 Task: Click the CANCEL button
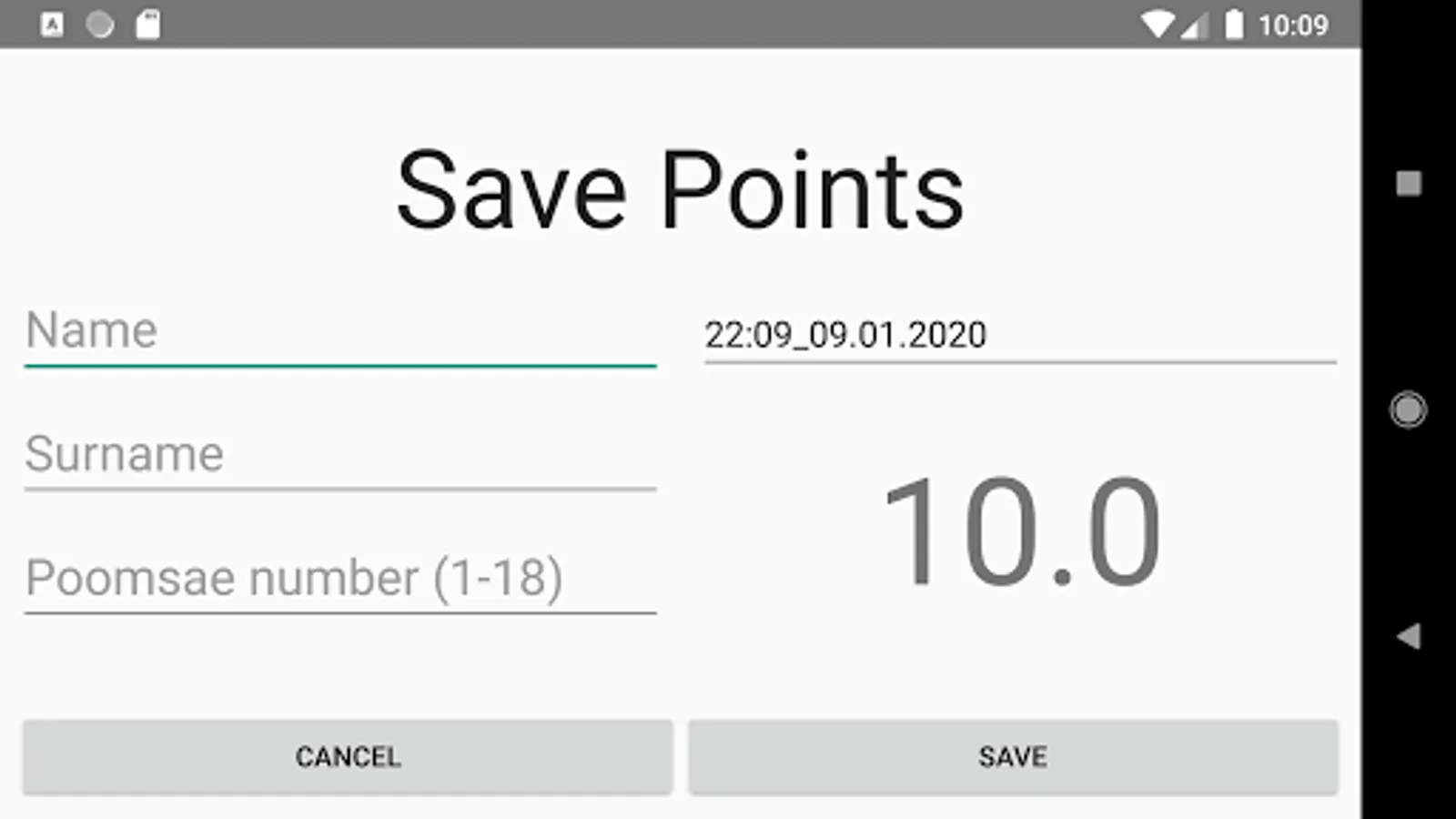click(348, 757)
